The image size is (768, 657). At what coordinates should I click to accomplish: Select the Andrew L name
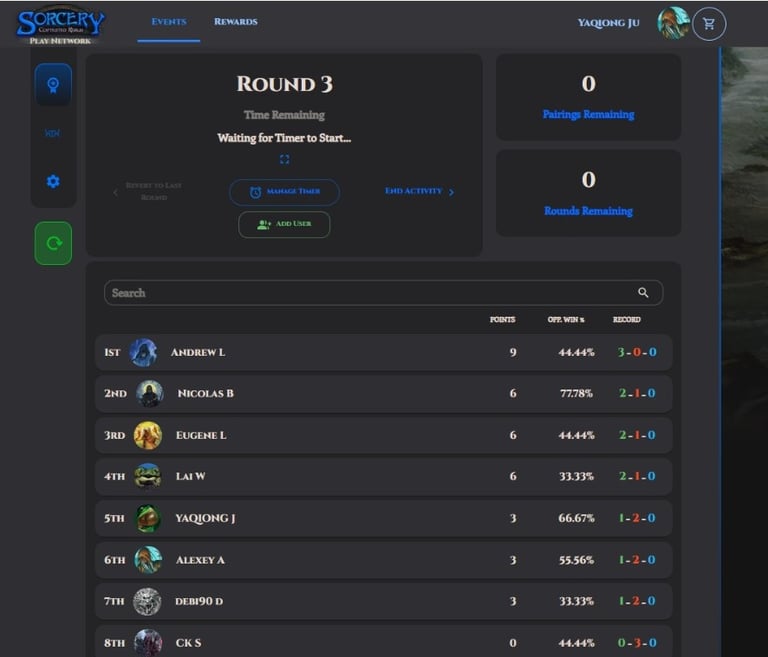coord(198,352)
